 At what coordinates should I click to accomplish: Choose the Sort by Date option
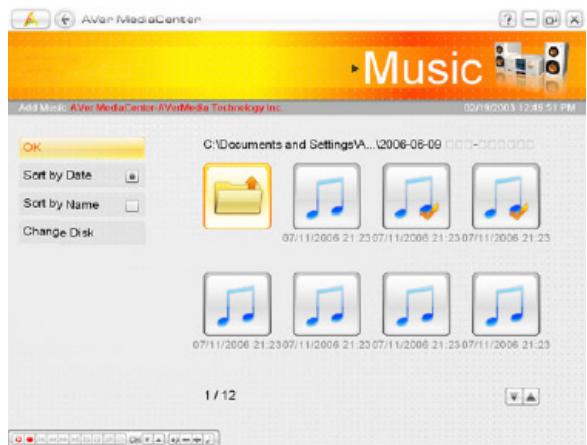coord(82,176)
